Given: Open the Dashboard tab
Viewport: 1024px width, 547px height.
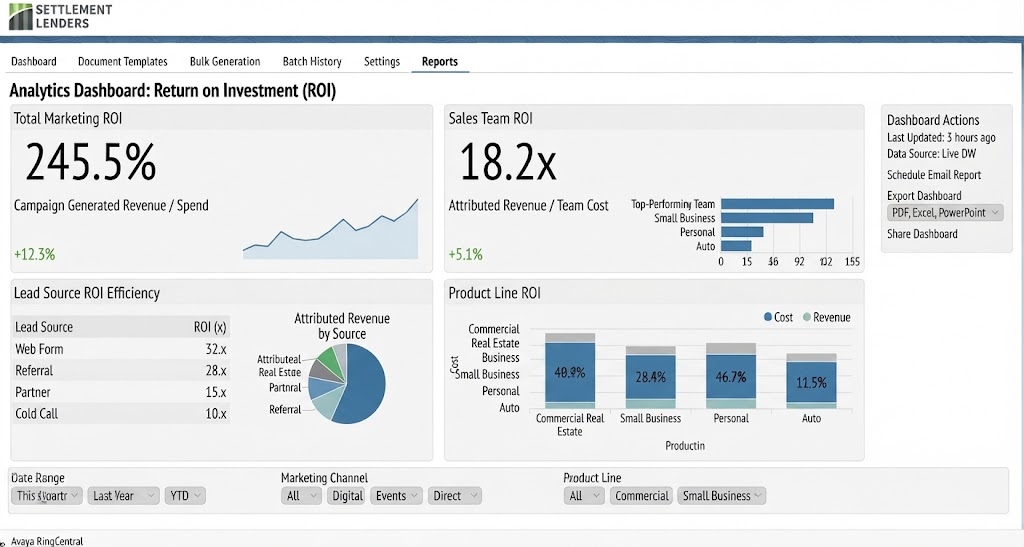Looking at the screenshot, I should pyautogui.click(x=34, y=61).
